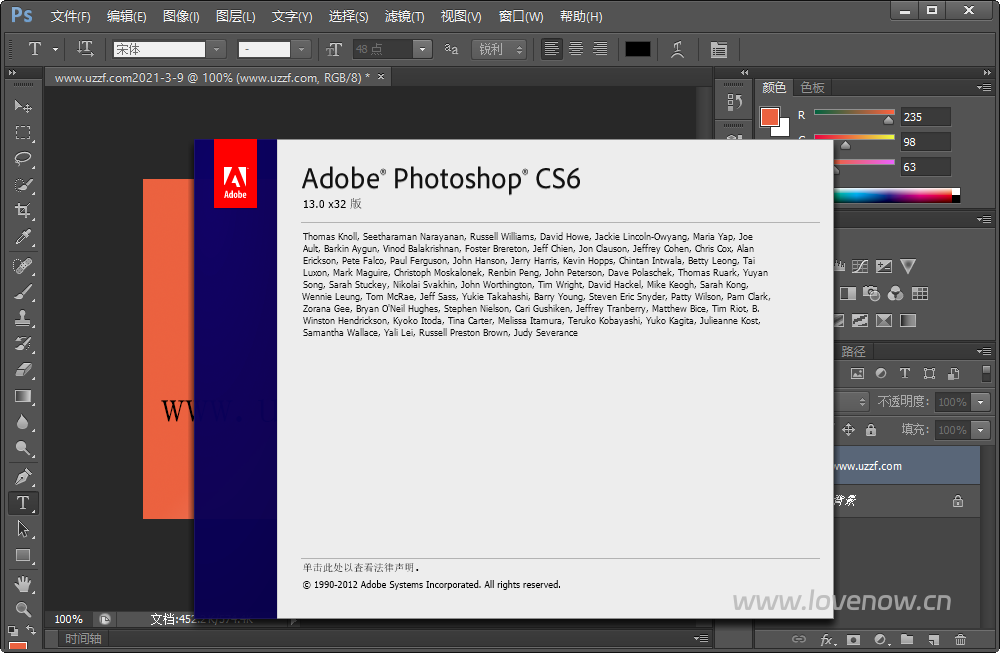Switch to the 色板 tab
1000x653 pixels.
coord(812,88)
